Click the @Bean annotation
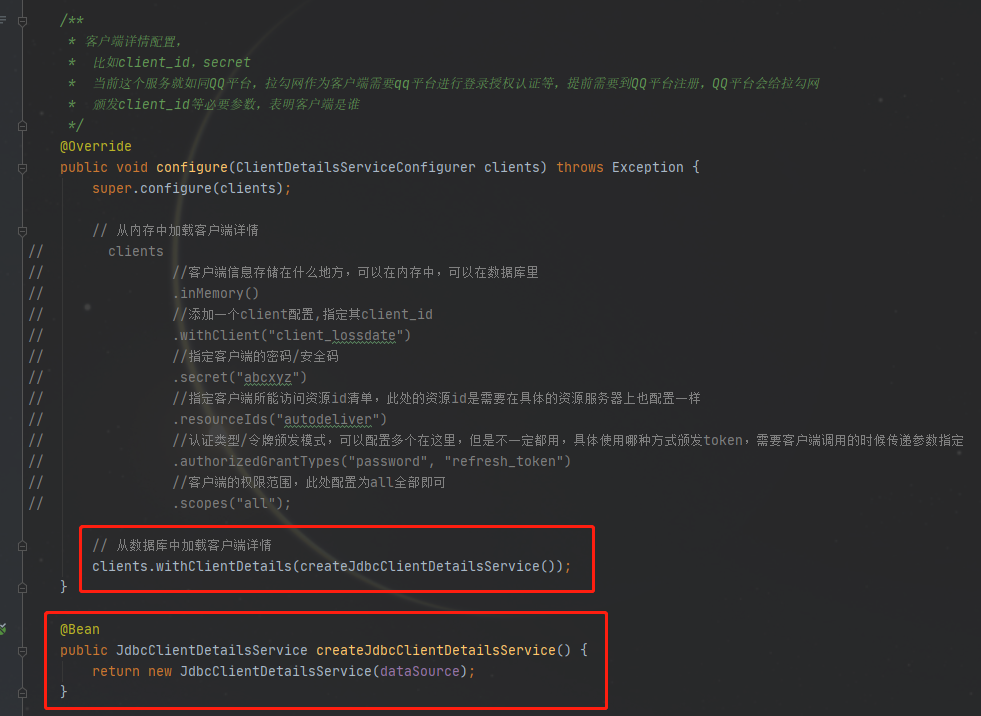 pyautogui.click(x=79, y=630)
